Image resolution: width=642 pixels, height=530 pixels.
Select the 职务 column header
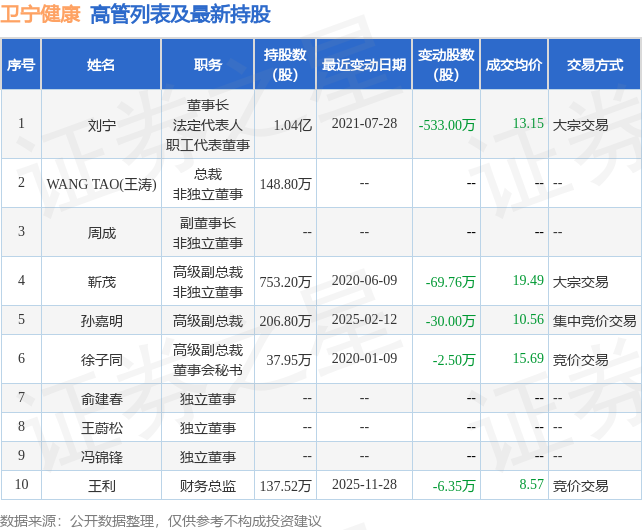(208, 64)
